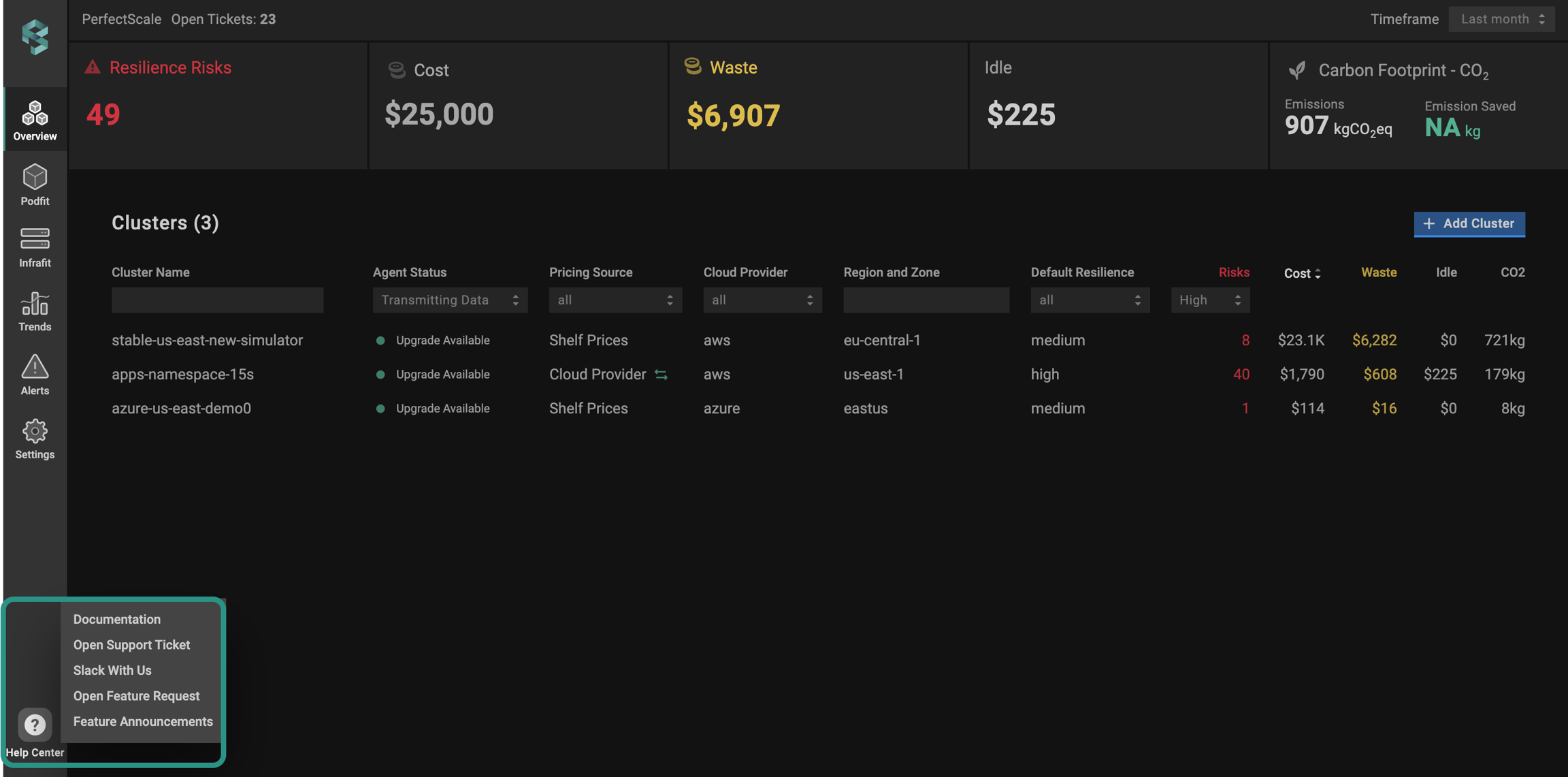Click the PerfectScale logo icon

(35, 36)
